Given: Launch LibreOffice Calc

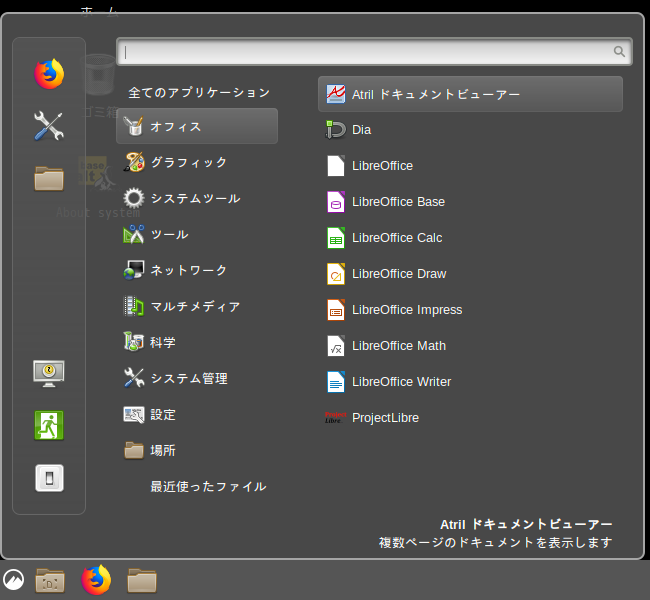Looking at the screenshot, I should pos(470,238).
